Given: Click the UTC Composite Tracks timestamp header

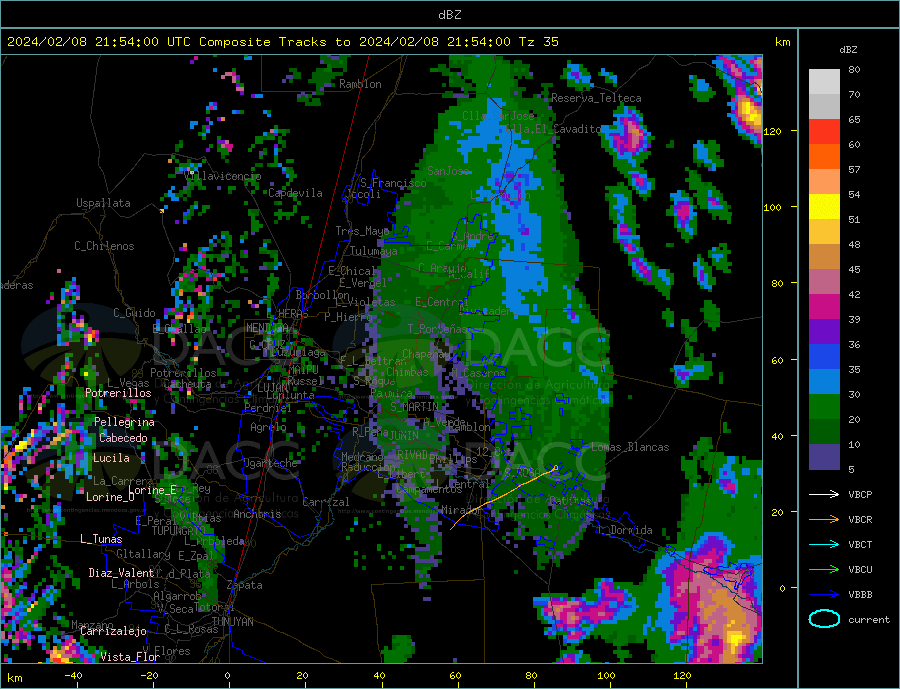Looking at the screenshot, I should pyautogui.click(x=283, y=42).
